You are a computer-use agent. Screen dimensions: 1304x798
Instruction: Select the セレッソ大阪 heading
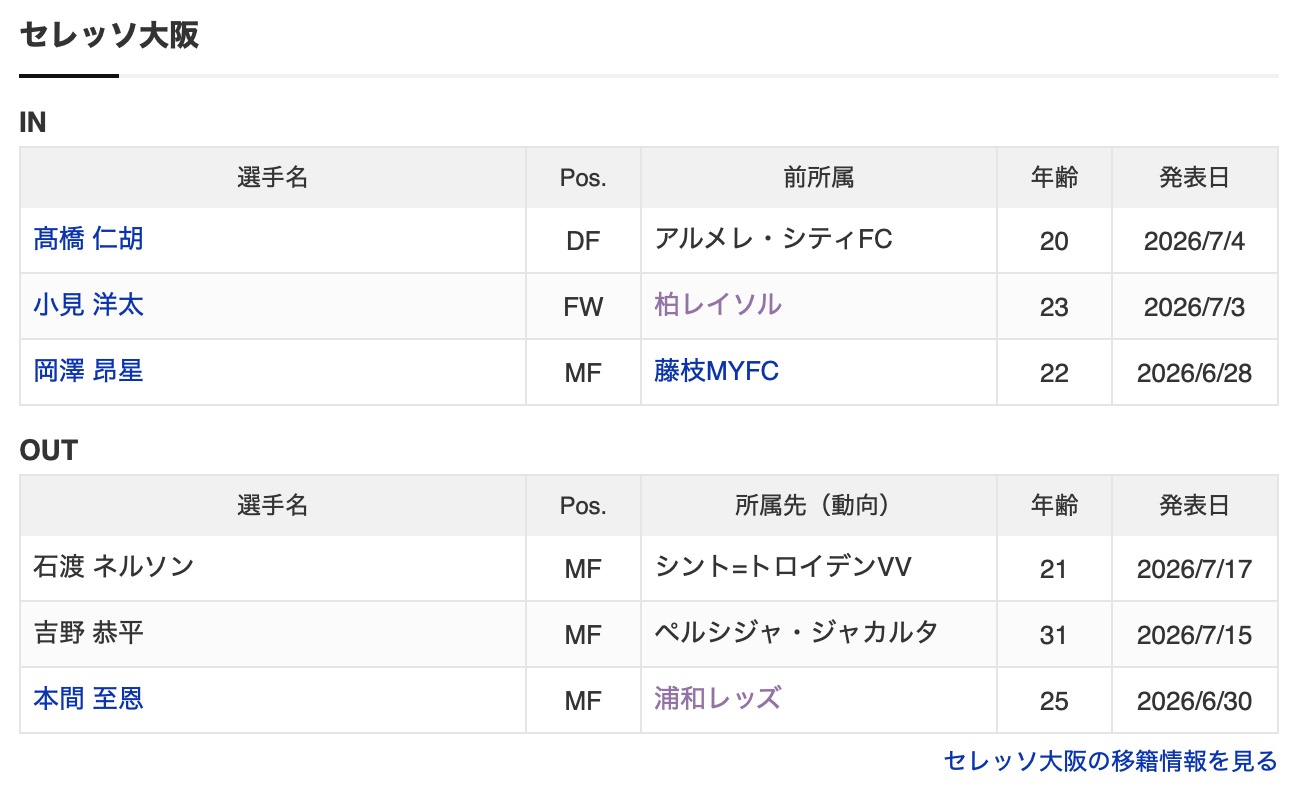tap(109, 35)
